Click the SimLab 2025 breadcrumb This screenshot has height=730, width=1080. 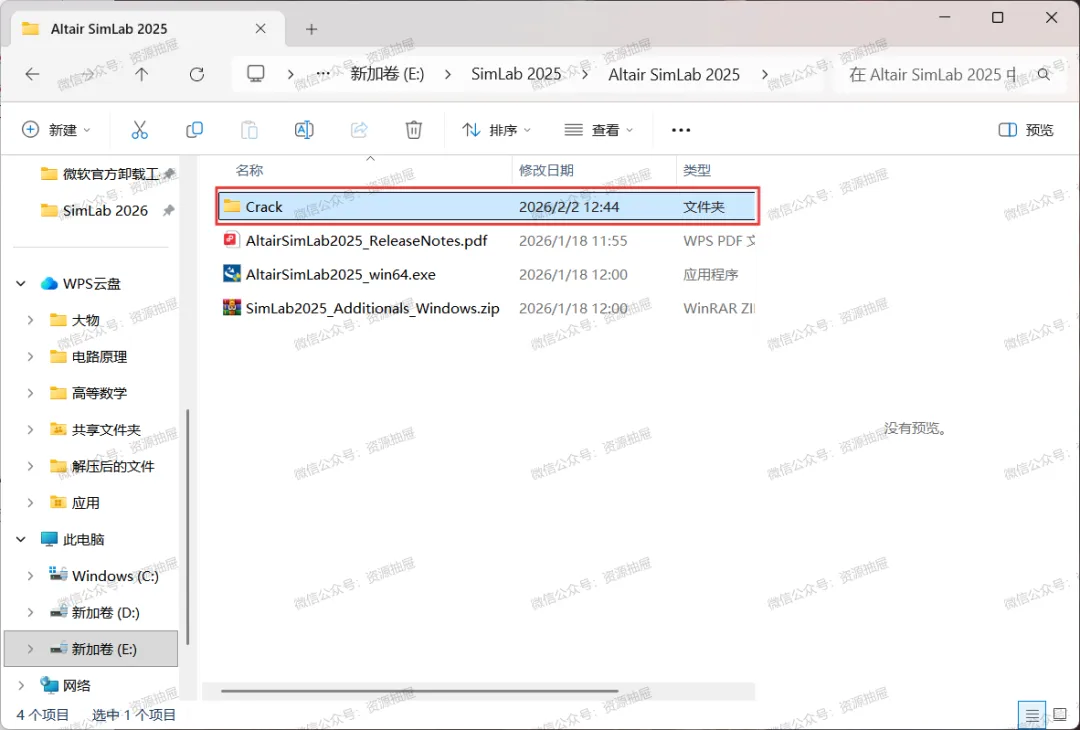516,74
